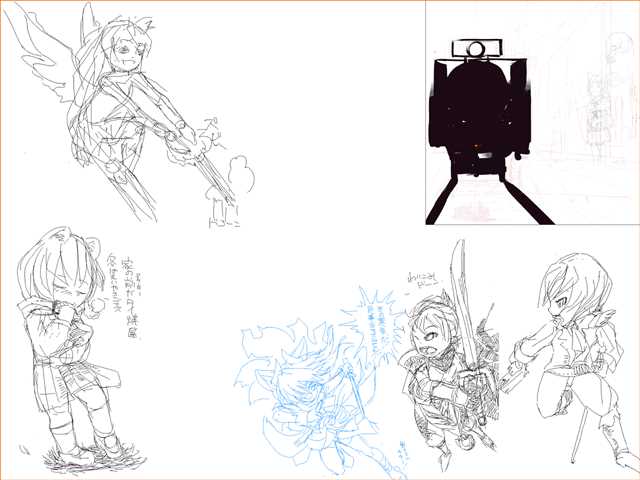Image resolution: width=640 pixels, height=480 pixels.
Task: Select the feathered wing of the flying girl
Action: click(45, 52)
